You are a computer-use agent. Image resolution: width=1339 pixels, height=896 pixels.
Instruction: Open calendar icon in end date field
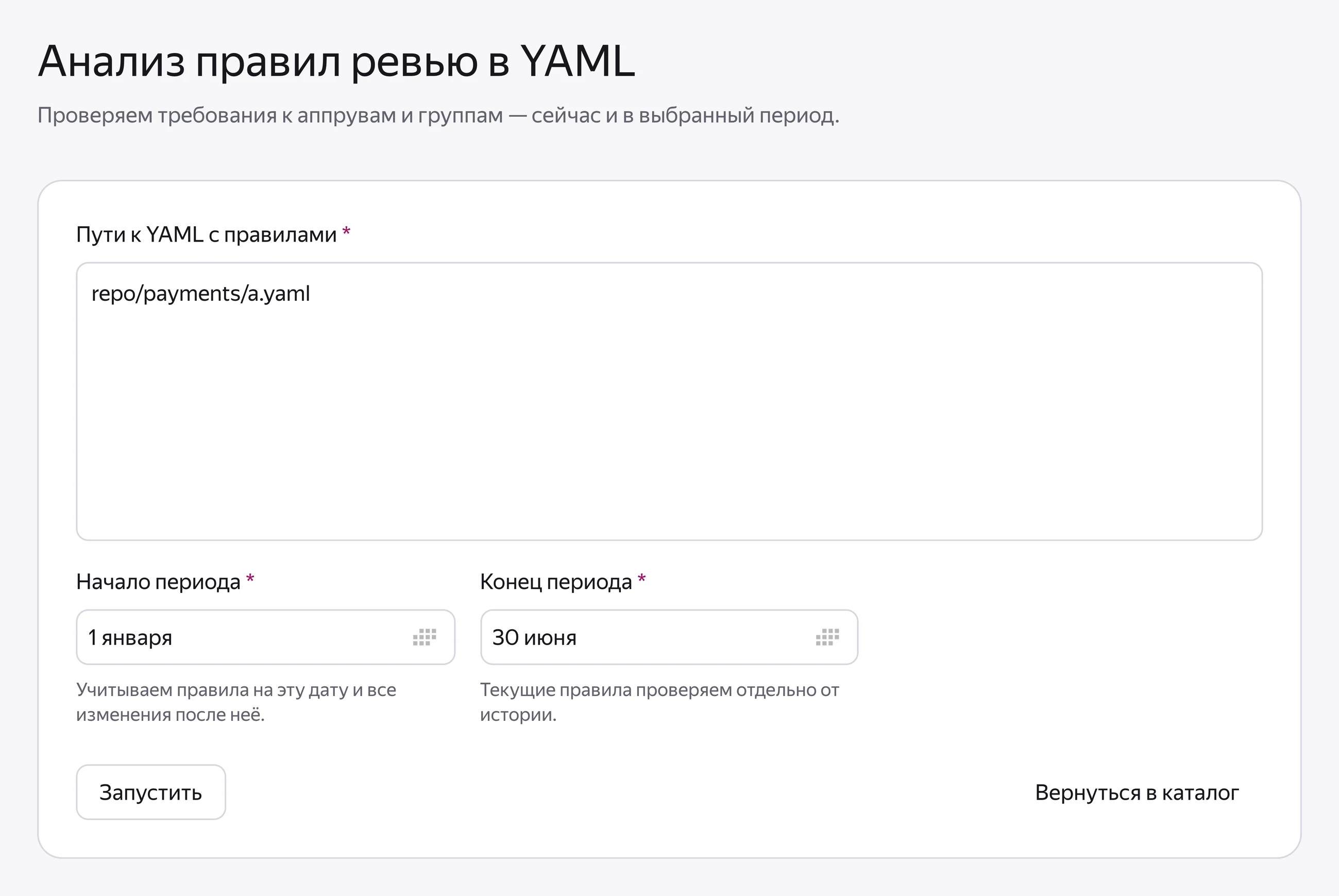tap(827, 637)
